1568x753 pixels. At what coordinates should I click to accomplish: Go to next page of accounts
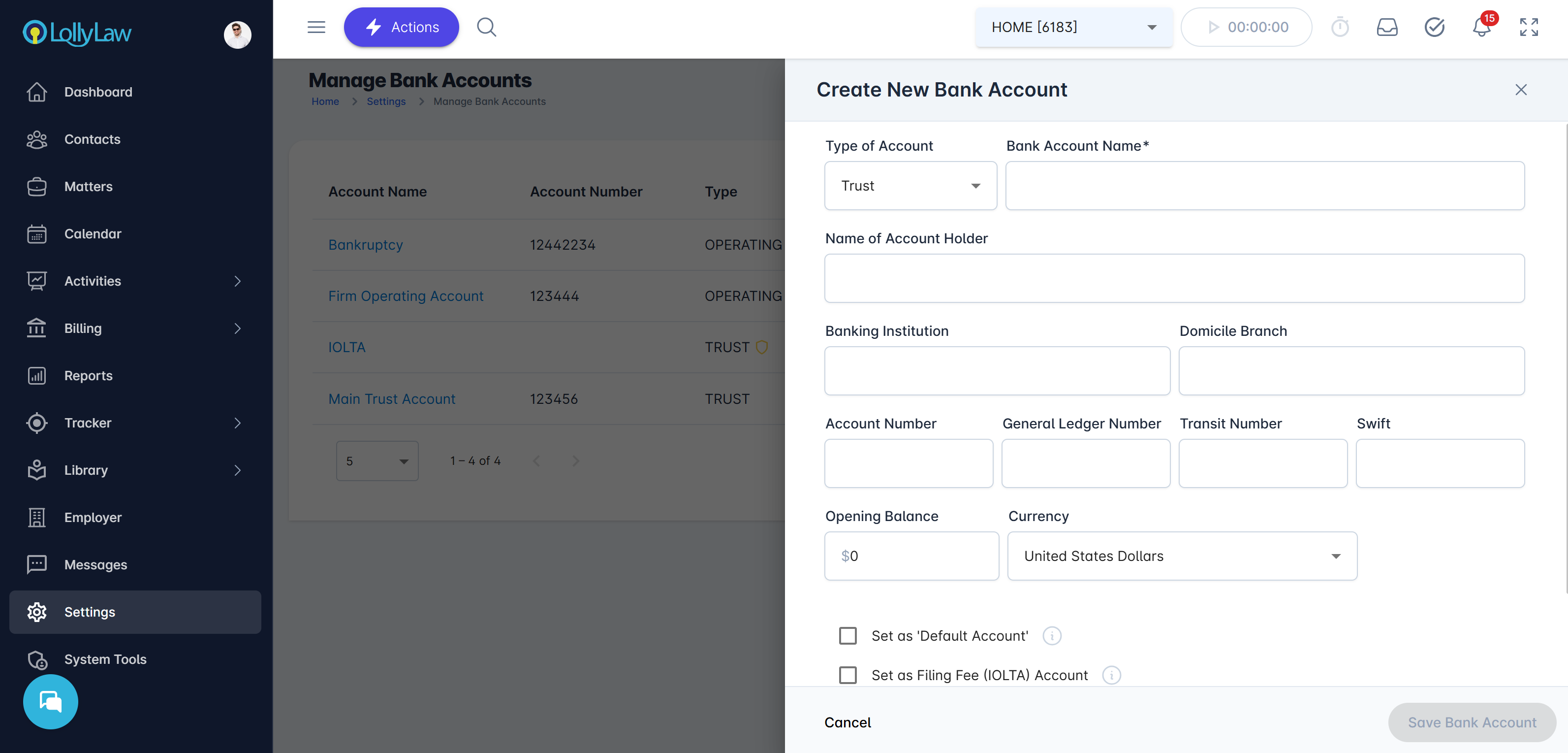coord(576,461)
